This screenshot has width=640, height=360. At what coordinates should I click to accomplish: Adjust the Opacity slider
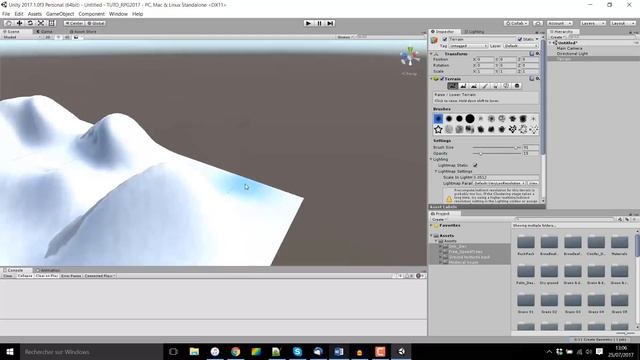click(496, 153)
